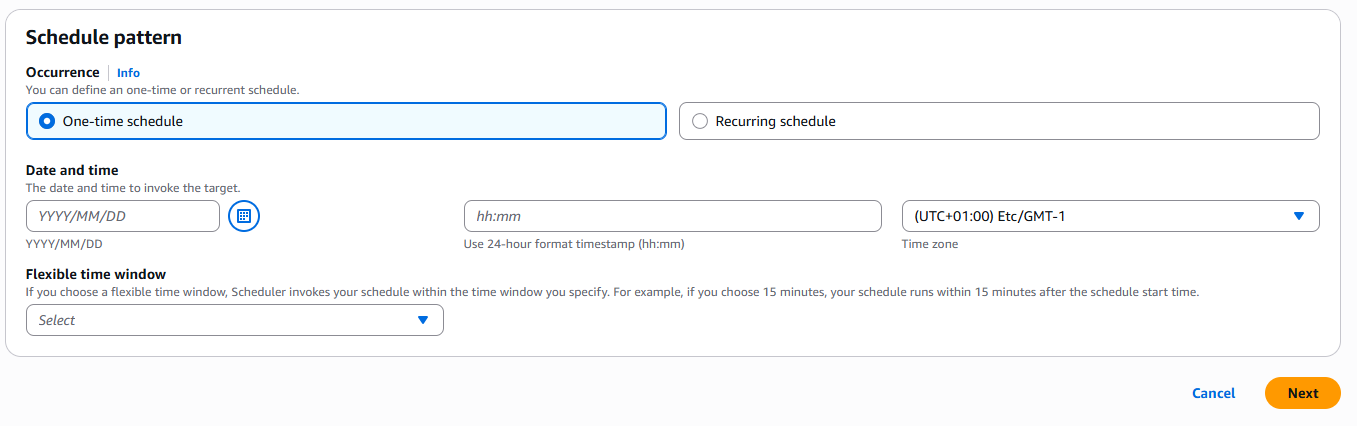Screen dimensions: 1357x426
Task: Click the YYYY/MM/DD hint below date field
Action: click(64, 244)
